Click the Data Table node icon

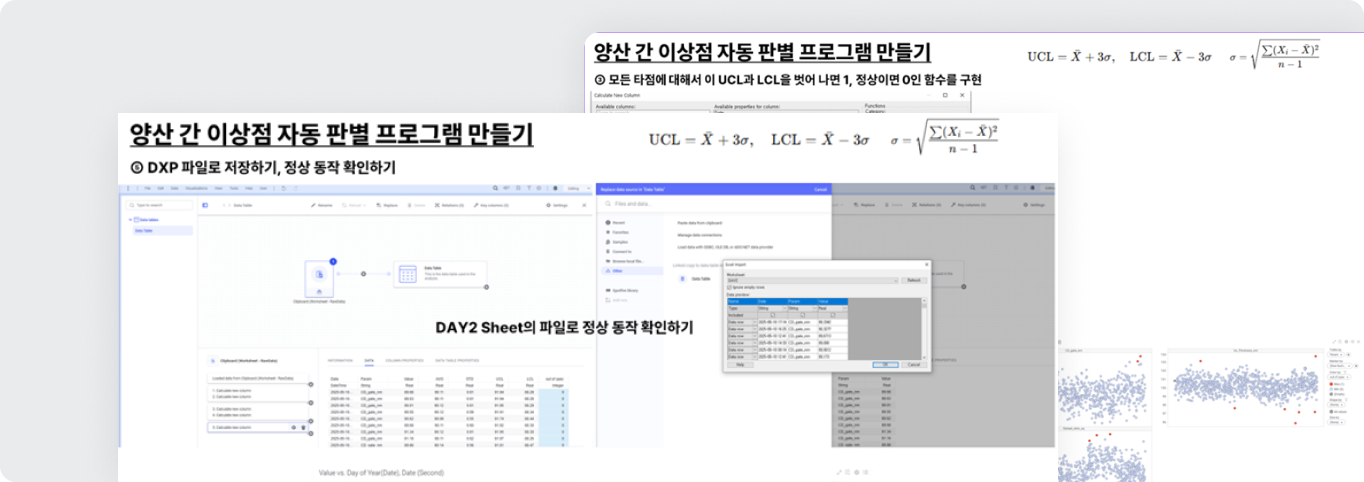(406, 275)
